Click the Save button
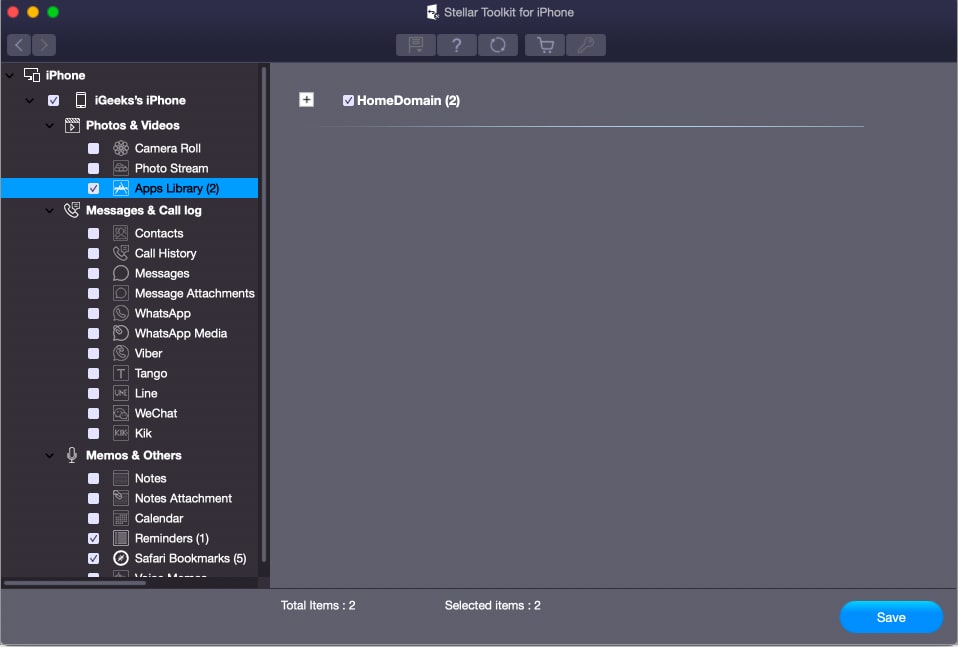 [x=891, y=617]
